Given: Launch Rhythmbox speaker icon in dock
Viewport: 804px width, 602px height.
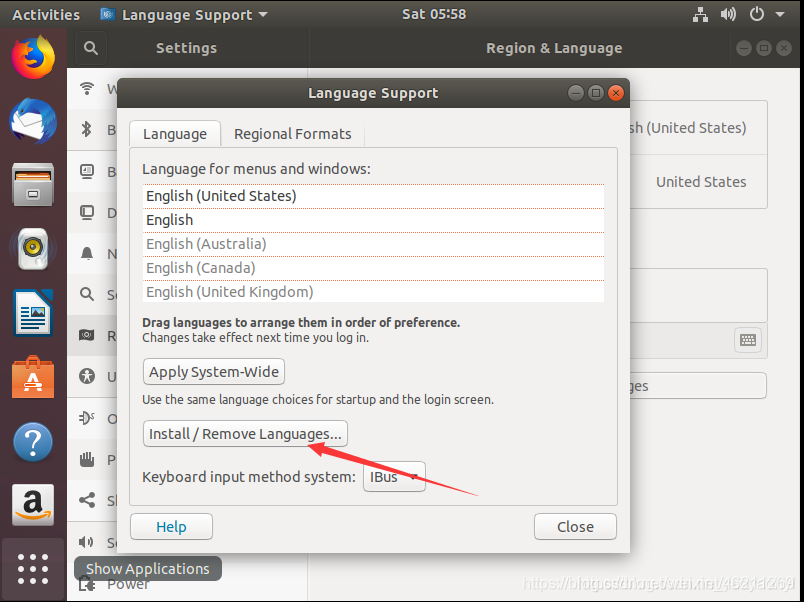Looking at the screenshot, I should [33, 249].
